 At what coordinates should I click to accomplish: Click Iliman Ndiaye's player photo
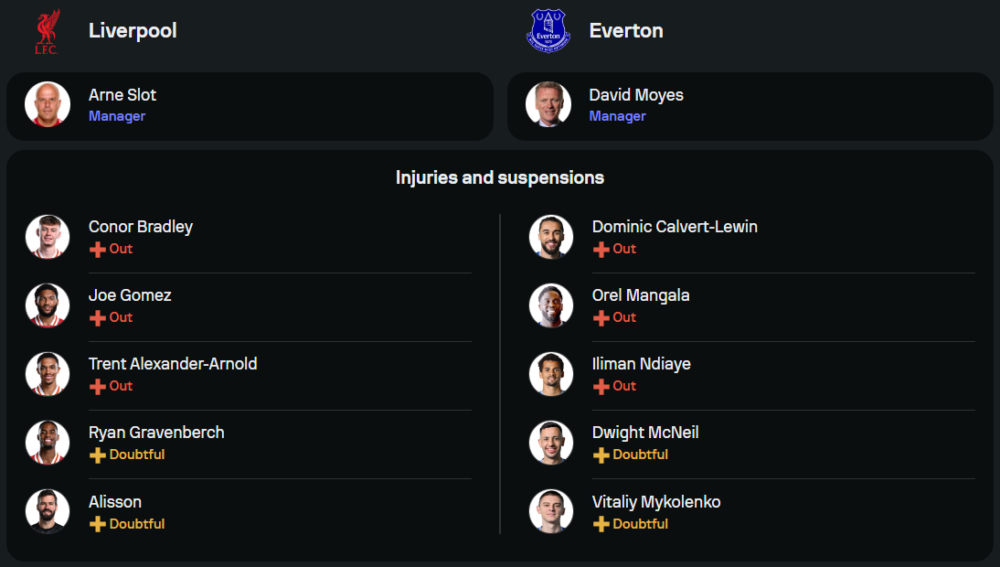(x=551, y=374)
